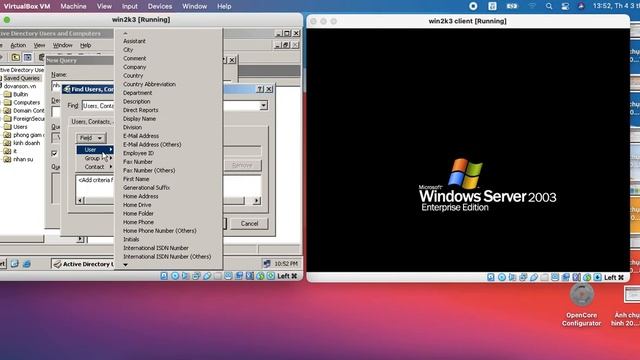The width and height of the screenshot is (640, 360).
Task: Click hard disk indicator in win2k3 status bar
Action: 164,276
